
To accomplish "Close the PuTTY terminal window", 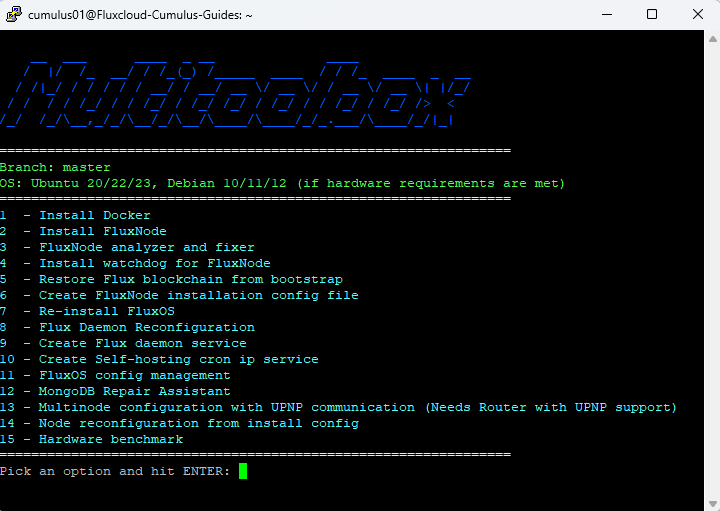I will (x=697, y=15).
